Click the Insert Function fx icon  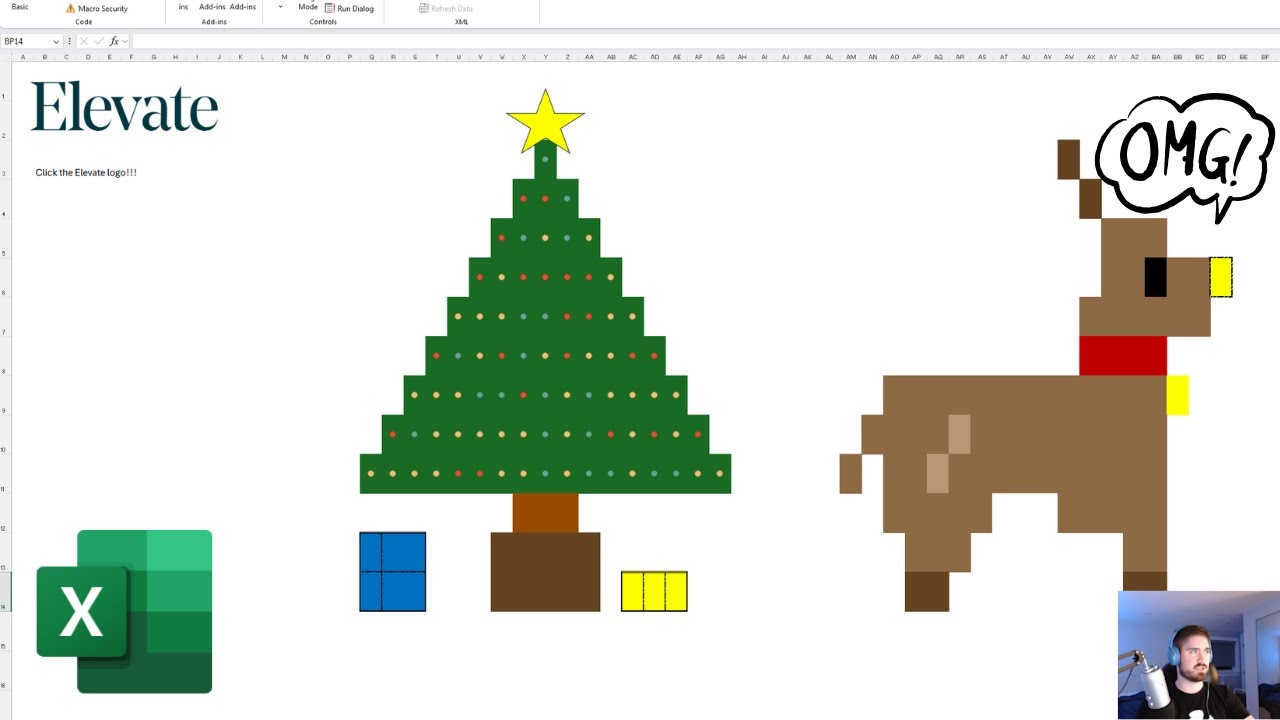pos(114,41)
